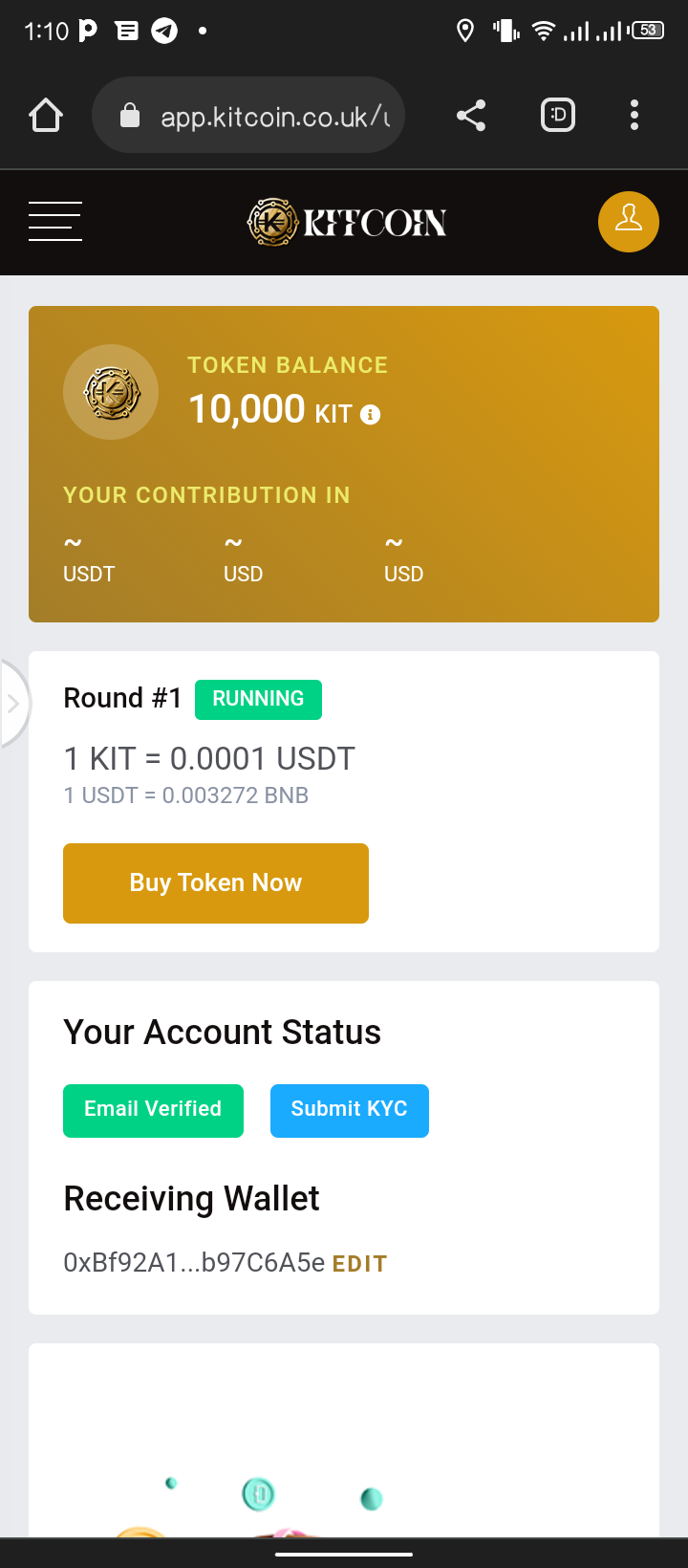Tap the token balance info icon

coord(370,414)
